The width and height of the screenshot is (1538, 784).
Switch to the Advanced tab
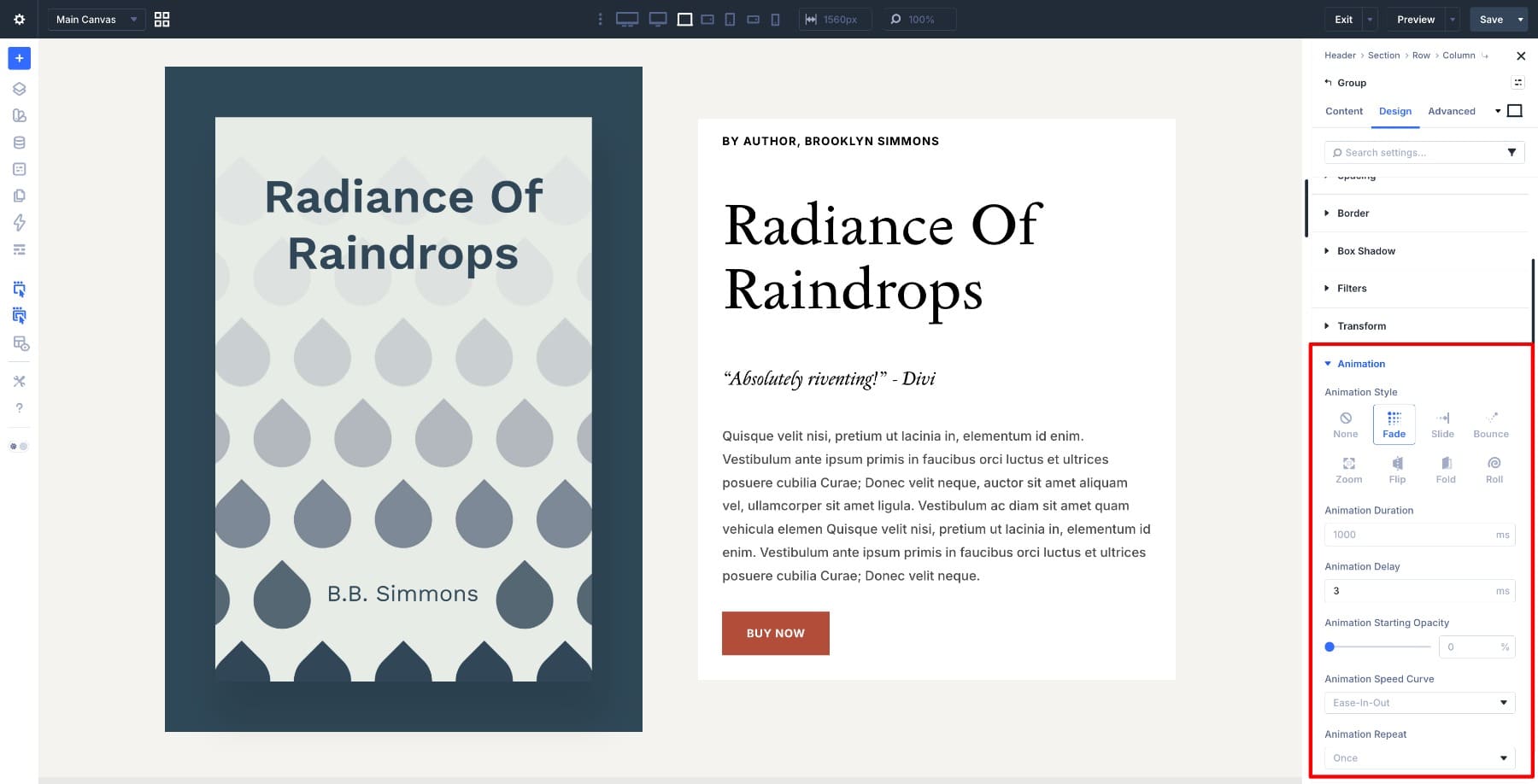1451,111
